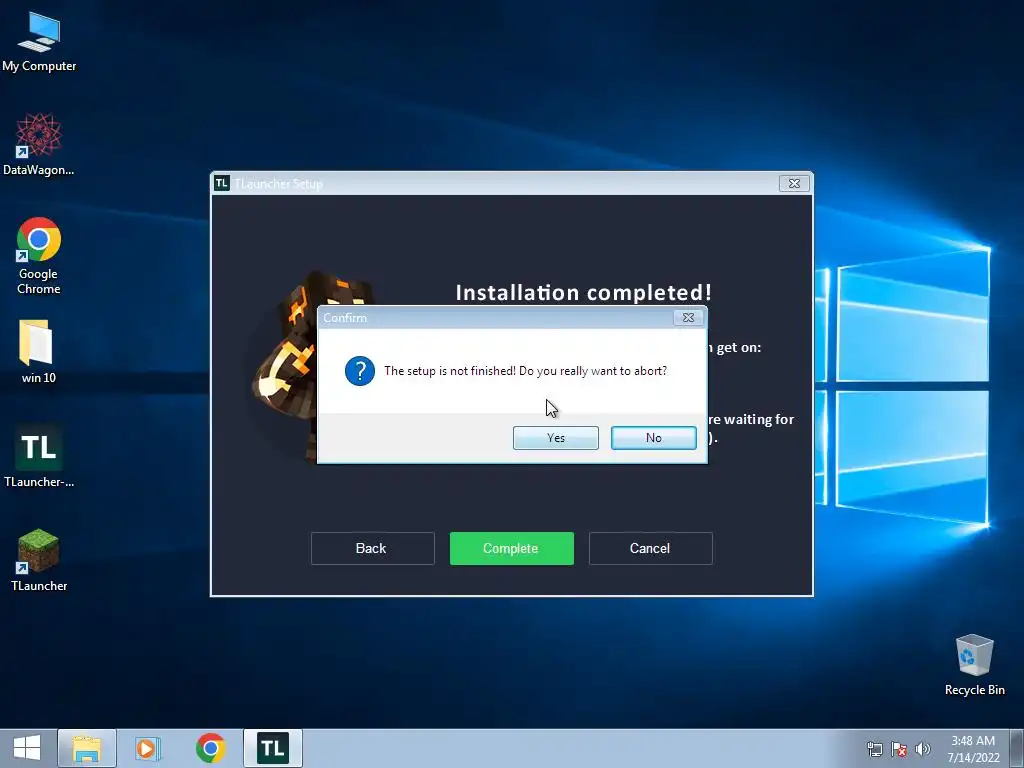Click the Back button in TLauncher Setup

372,549
